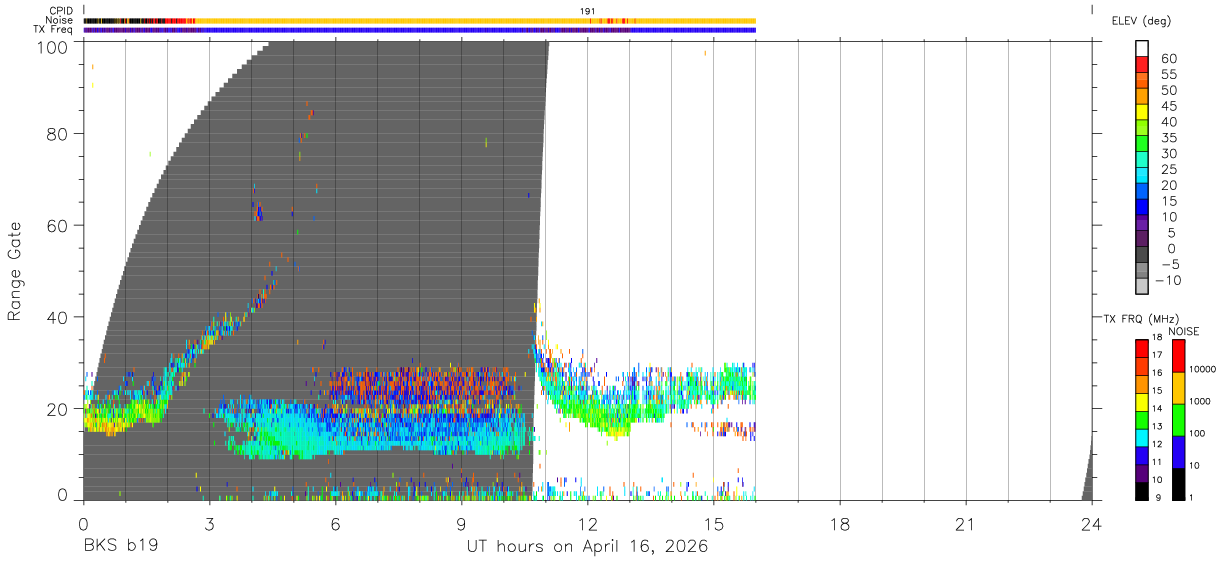Pick TX FRQ bar segment between 9 and 10

point(1142,490)
